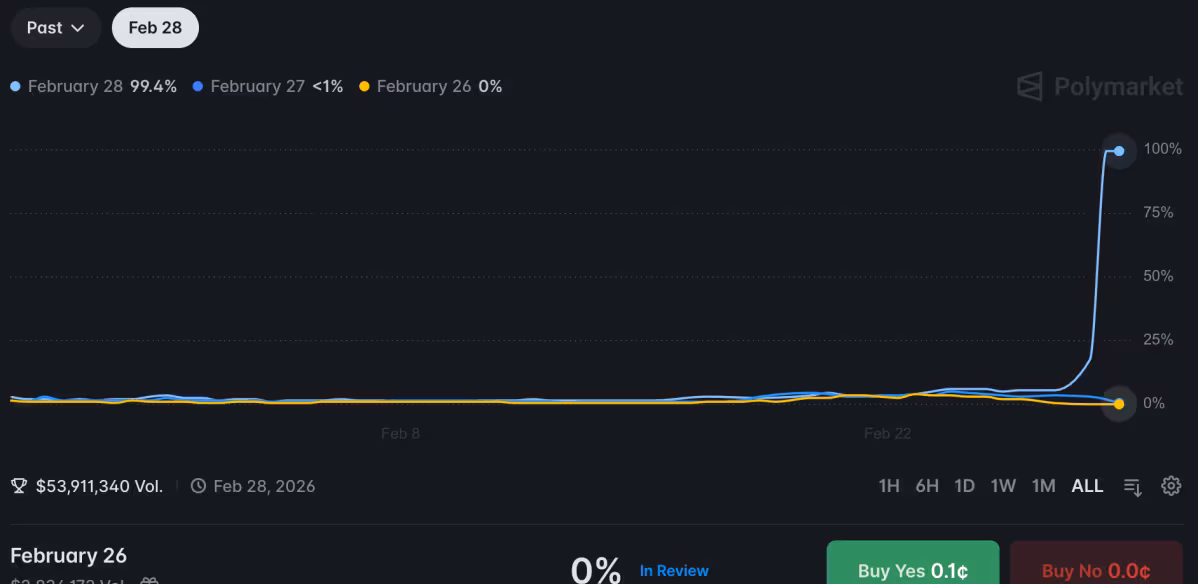The image size is (1198, 584).
Task: Click the February 27 legend entry
Action: [257, 87]
